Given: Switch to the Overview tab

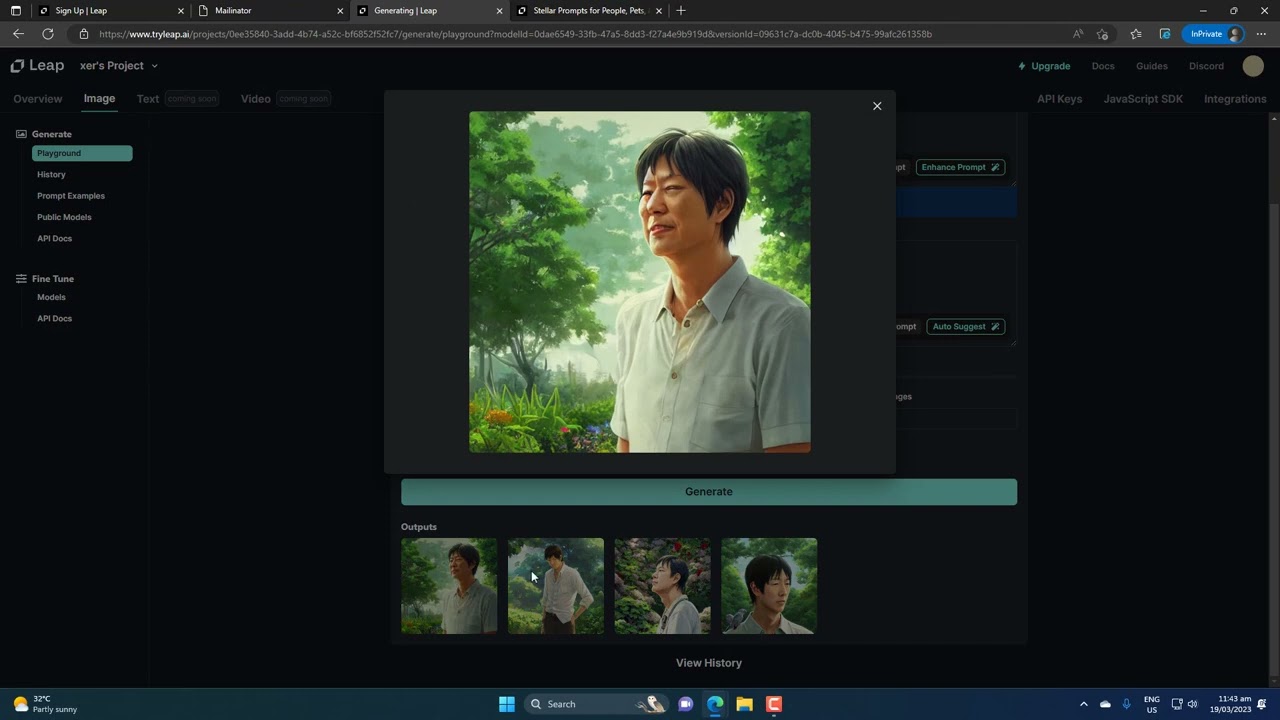Looking at the screenshot, I should (38, 99).
